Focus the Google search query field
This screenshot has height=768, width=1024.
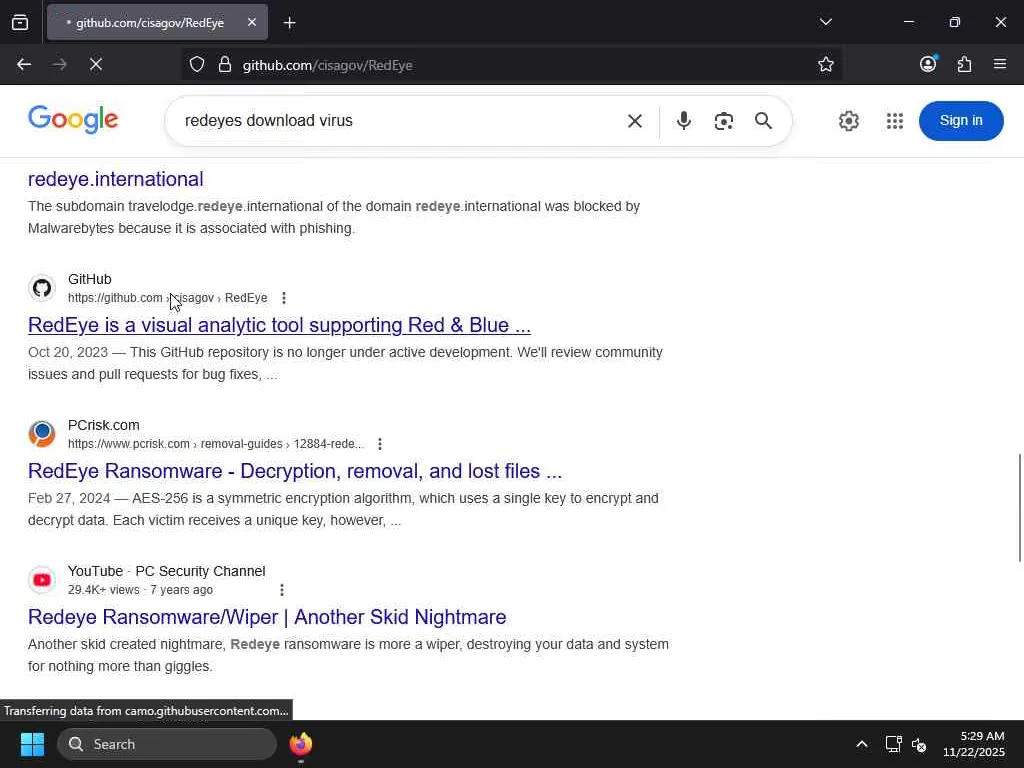(398, 121)
